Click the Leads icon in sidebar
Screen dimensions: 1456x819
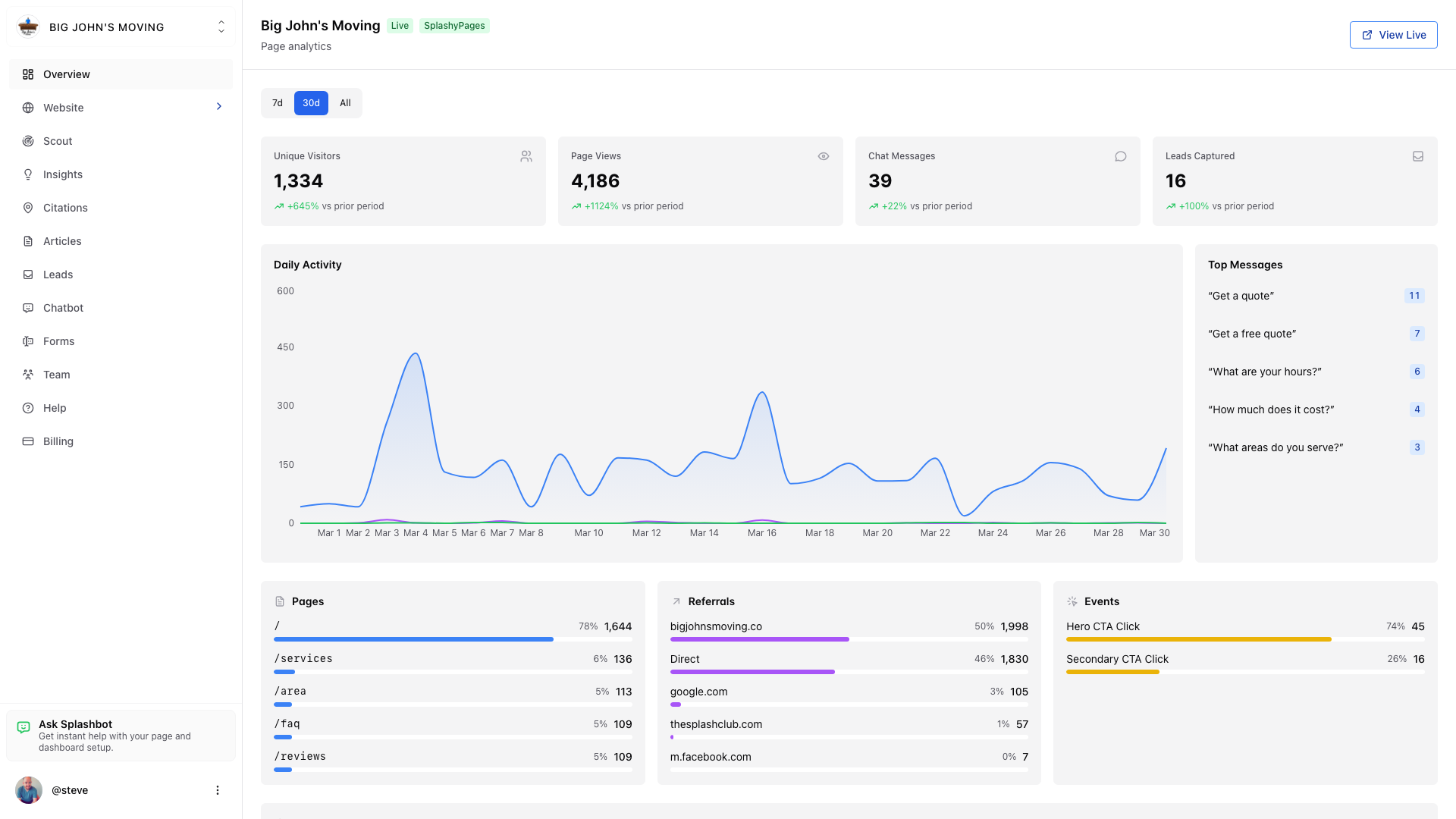(x=28, y=275)
